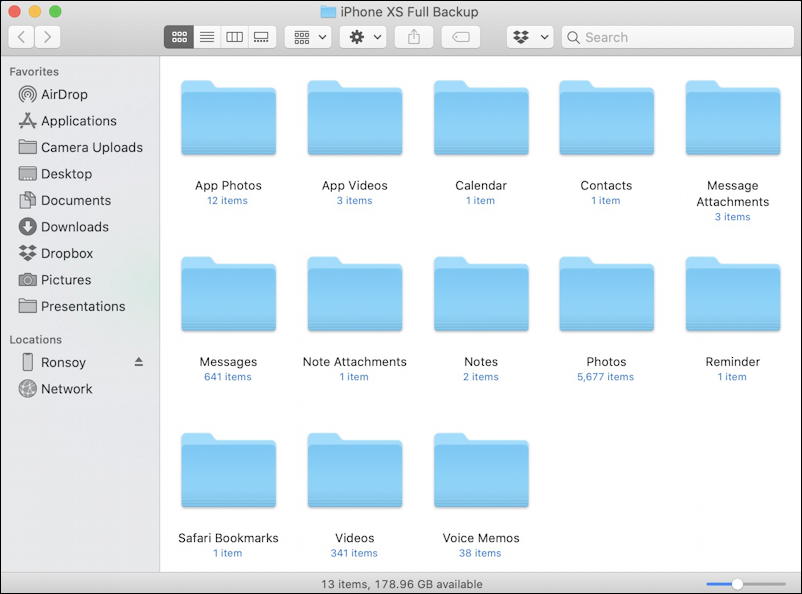Screen dimensions: 802x594
Task: Go forward with the right chevron
Action: point(47,37)
